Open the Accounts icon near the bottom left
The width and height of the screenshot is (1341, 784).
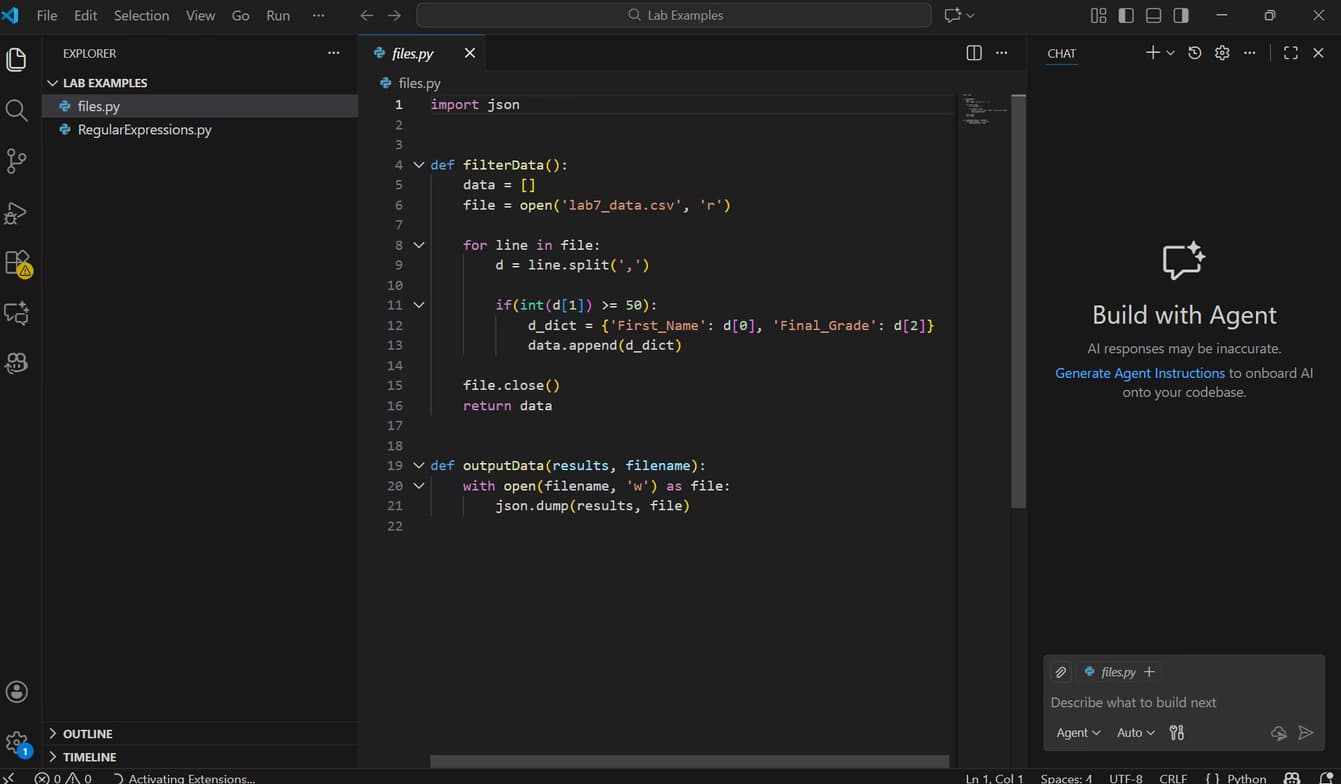[16, 691]
